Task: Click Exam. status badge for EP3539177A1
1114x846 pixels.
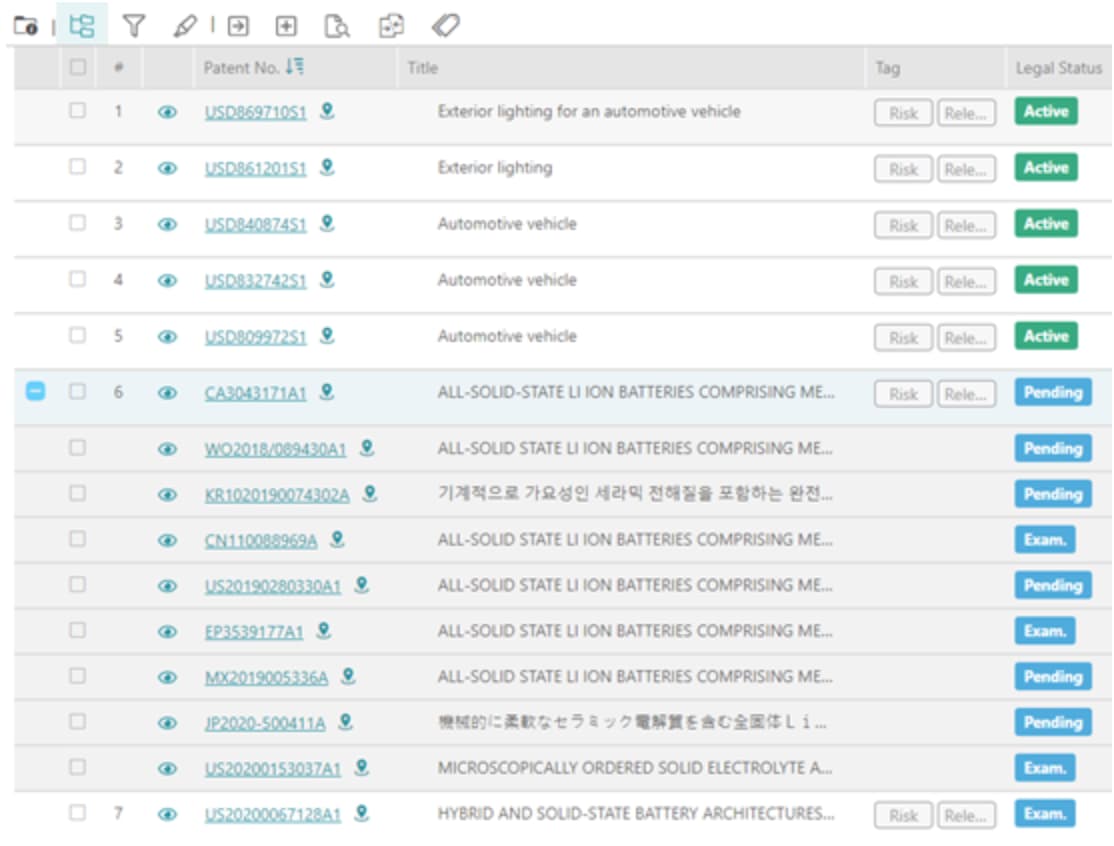Action: (1045, 631)
